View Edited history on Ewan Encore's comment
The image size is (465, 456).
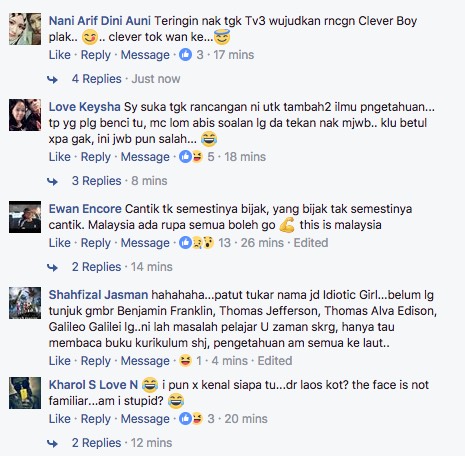click(x=311, y=243)
